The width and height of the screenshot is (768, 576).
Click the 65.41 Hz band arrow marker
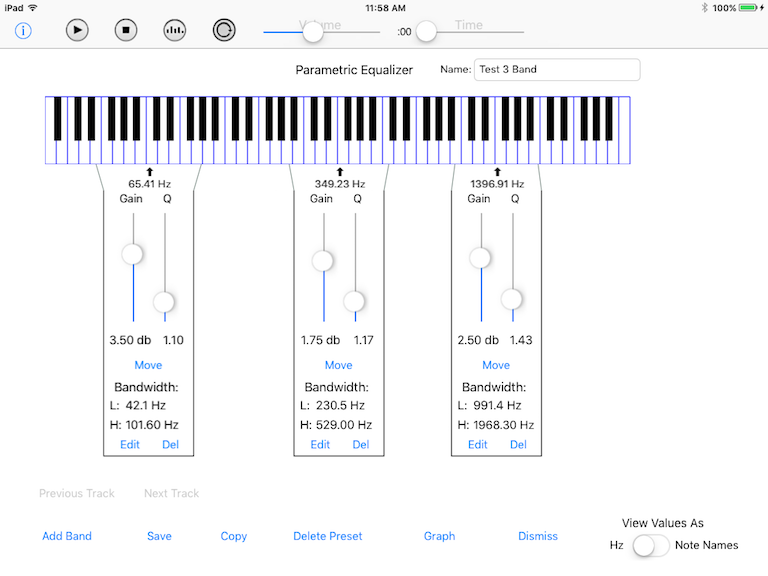(149, 172)
